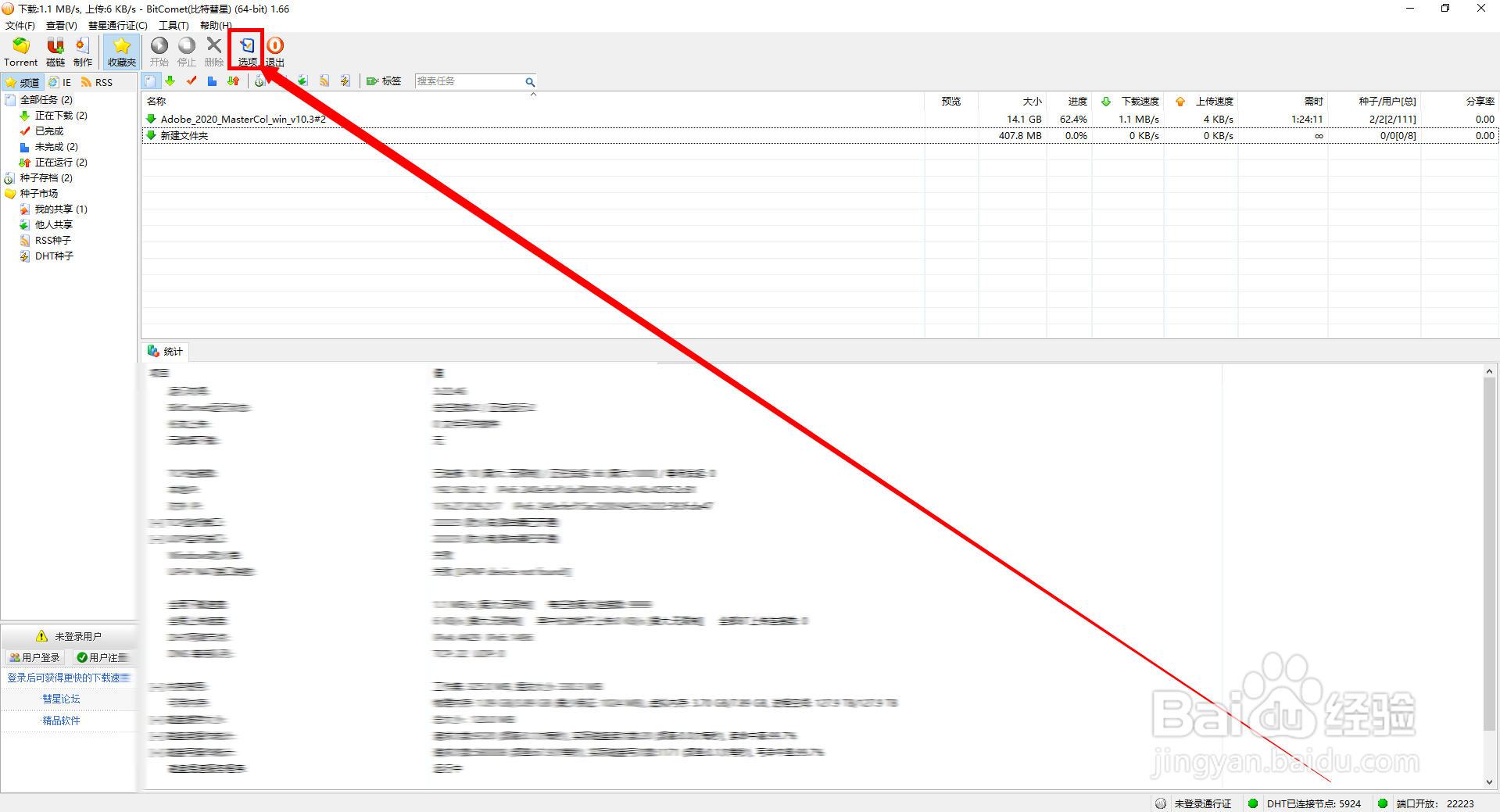This screenshot has width=1500, height=812.
Task: Select 正在运行 (2) in sidebar
Action: pyautogui.click(x=61, y=163)
